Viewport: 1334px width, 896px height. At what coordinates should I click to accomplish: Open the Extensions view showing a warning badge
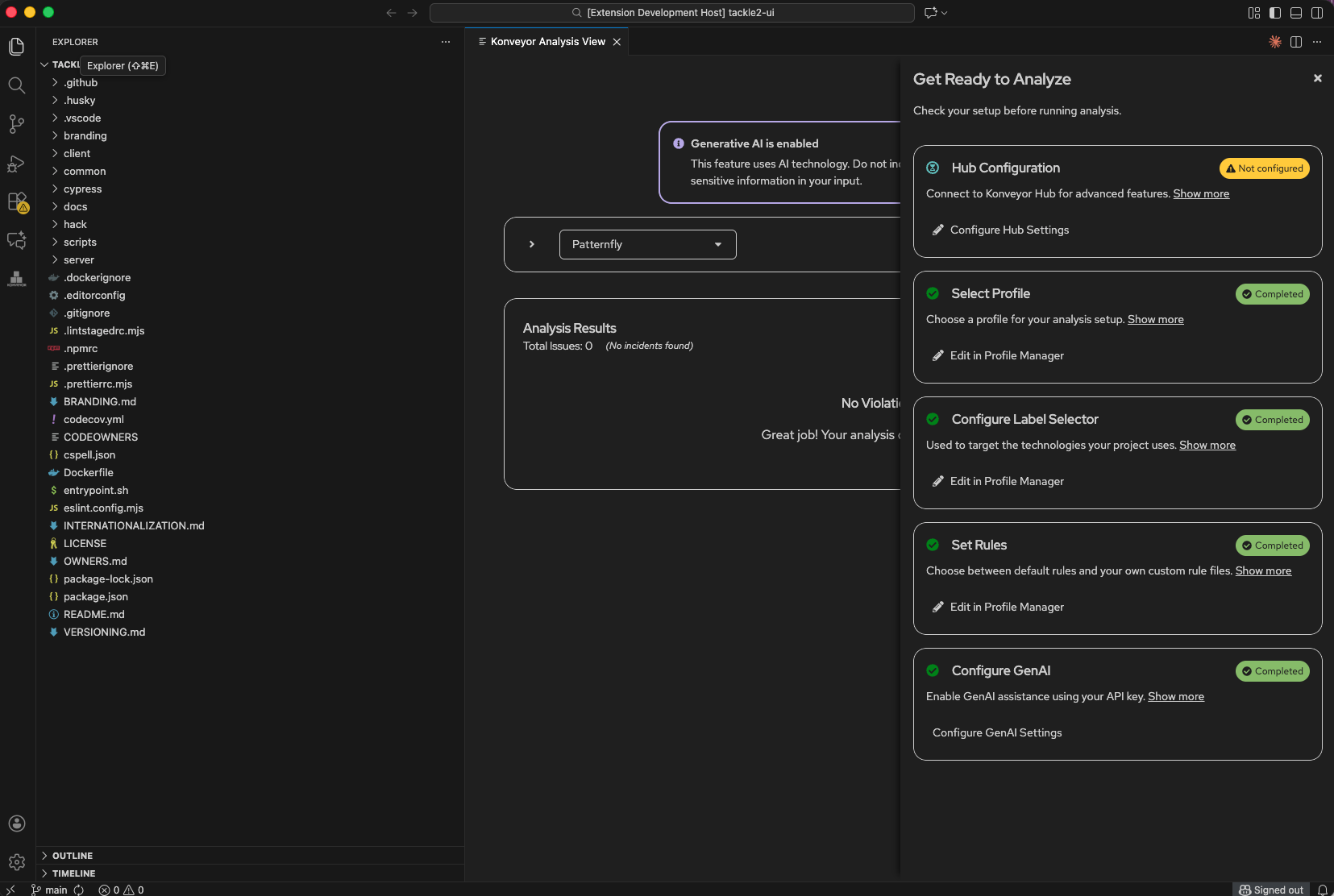(x=17, y=201)
